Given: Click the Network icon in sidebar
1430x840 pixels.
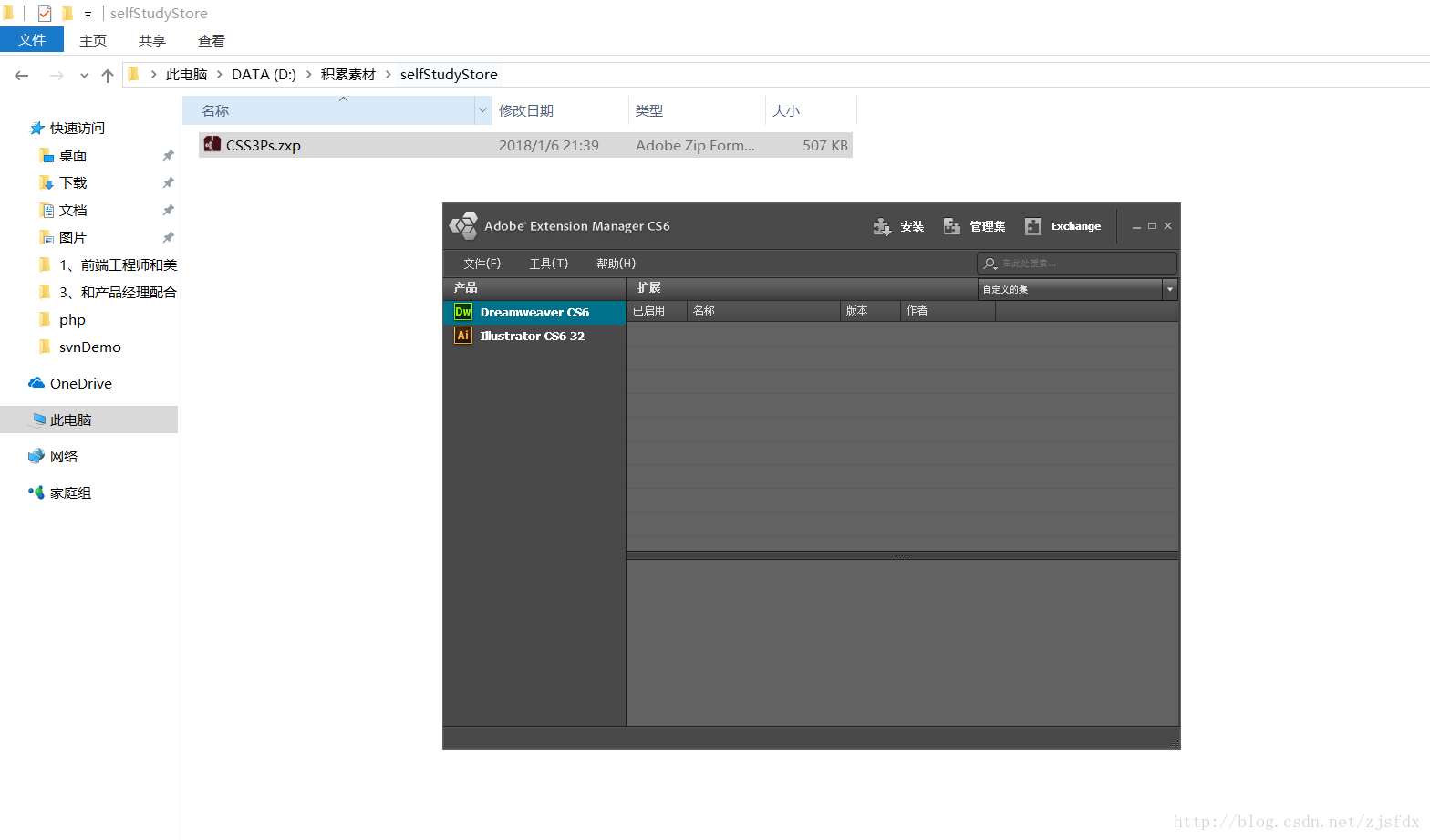Looking at the screenshot, I should pyautogui.click(x=36, y=456).
